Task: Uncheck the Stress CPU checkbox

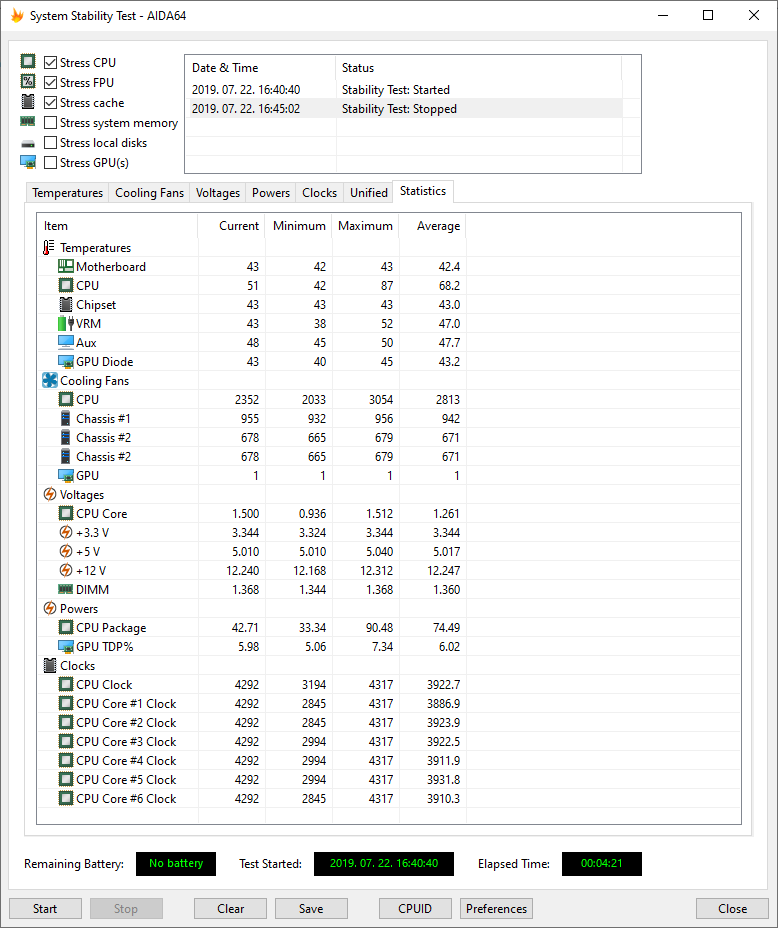Action: tap(51, 62)
